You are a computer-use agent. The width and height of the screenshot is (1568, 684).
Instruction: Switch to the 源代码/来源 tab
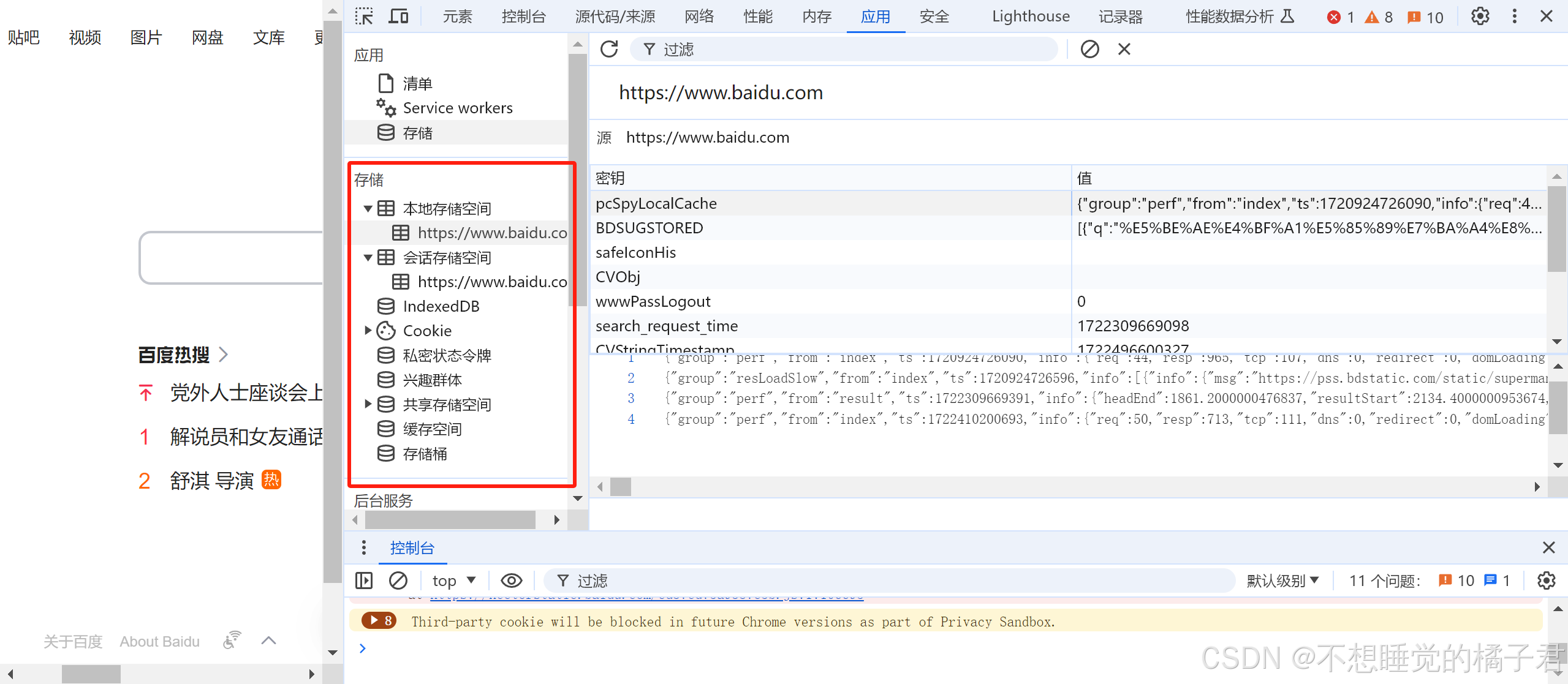615,17
